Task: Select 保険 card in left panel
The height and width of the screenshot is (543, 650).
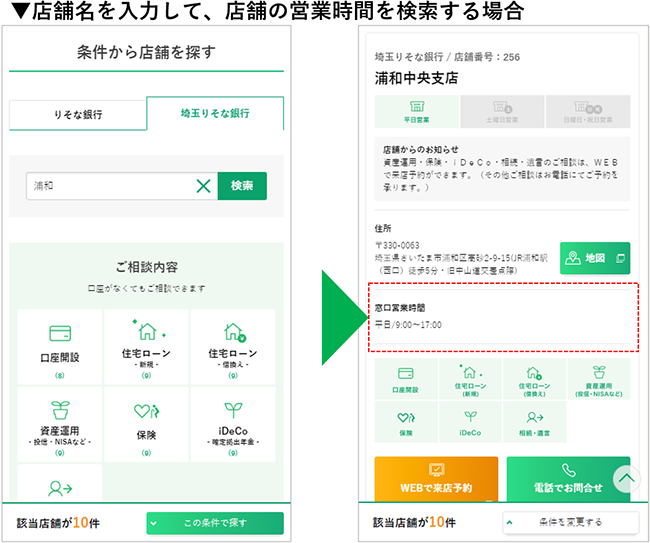Action: click(x=146, y=424)
